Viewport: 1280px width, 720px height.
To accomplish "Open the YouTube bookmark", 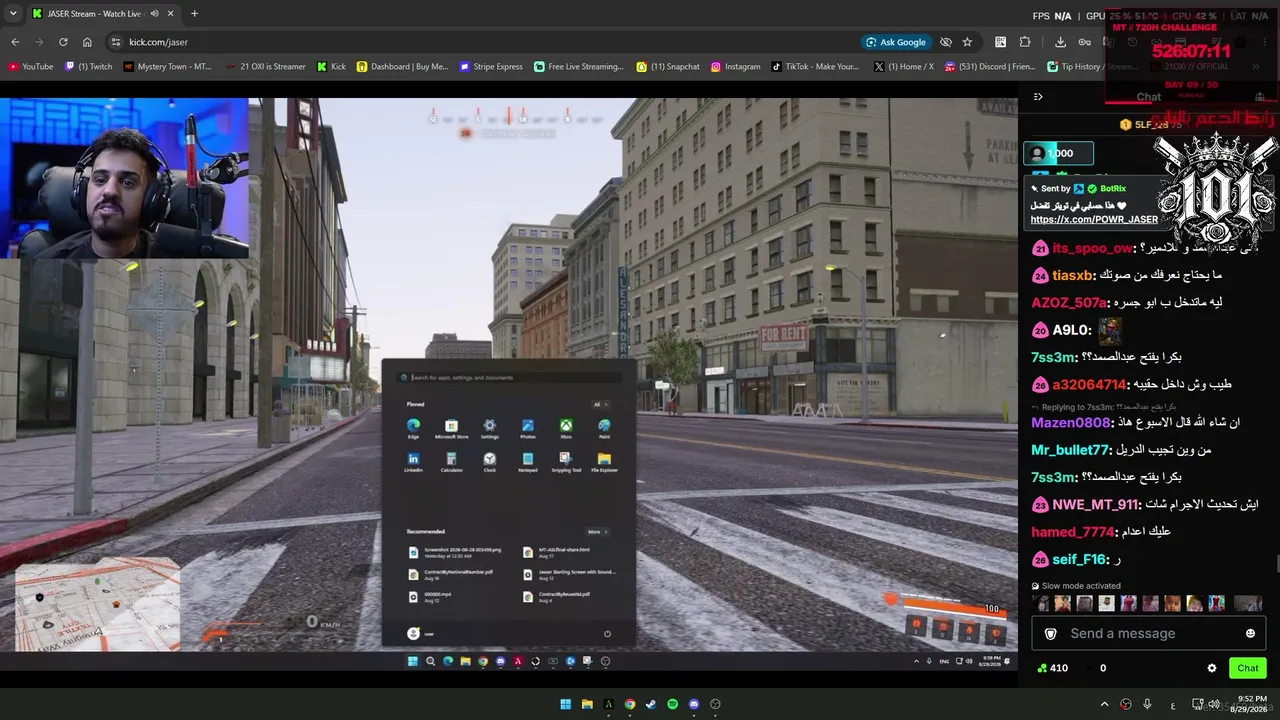I will pos(31,67).
